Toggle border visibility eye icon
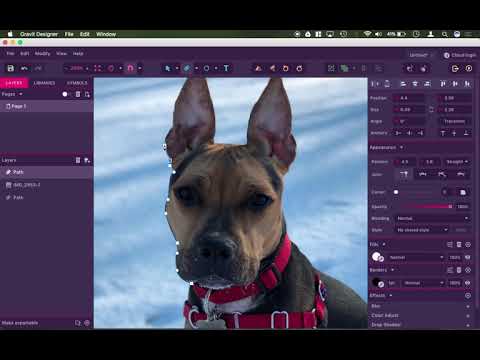This screenshot has width=480, height=360. click(x=468, y=283)
